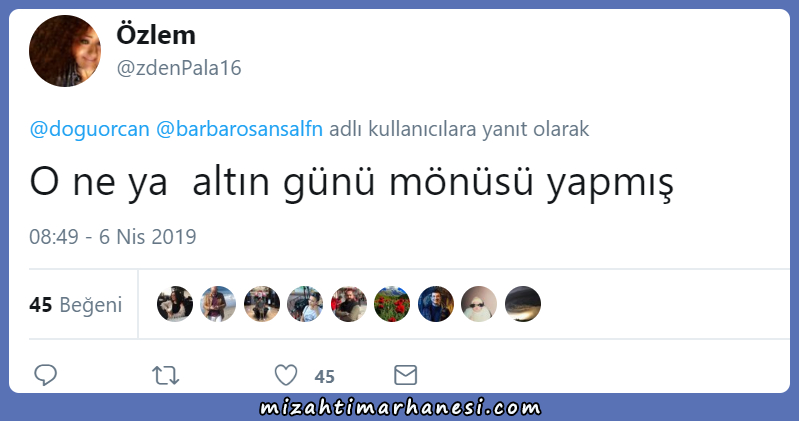Open the Özlem display name link
The height and width of the screenshot is (421, 799).
tap(156, 35)
